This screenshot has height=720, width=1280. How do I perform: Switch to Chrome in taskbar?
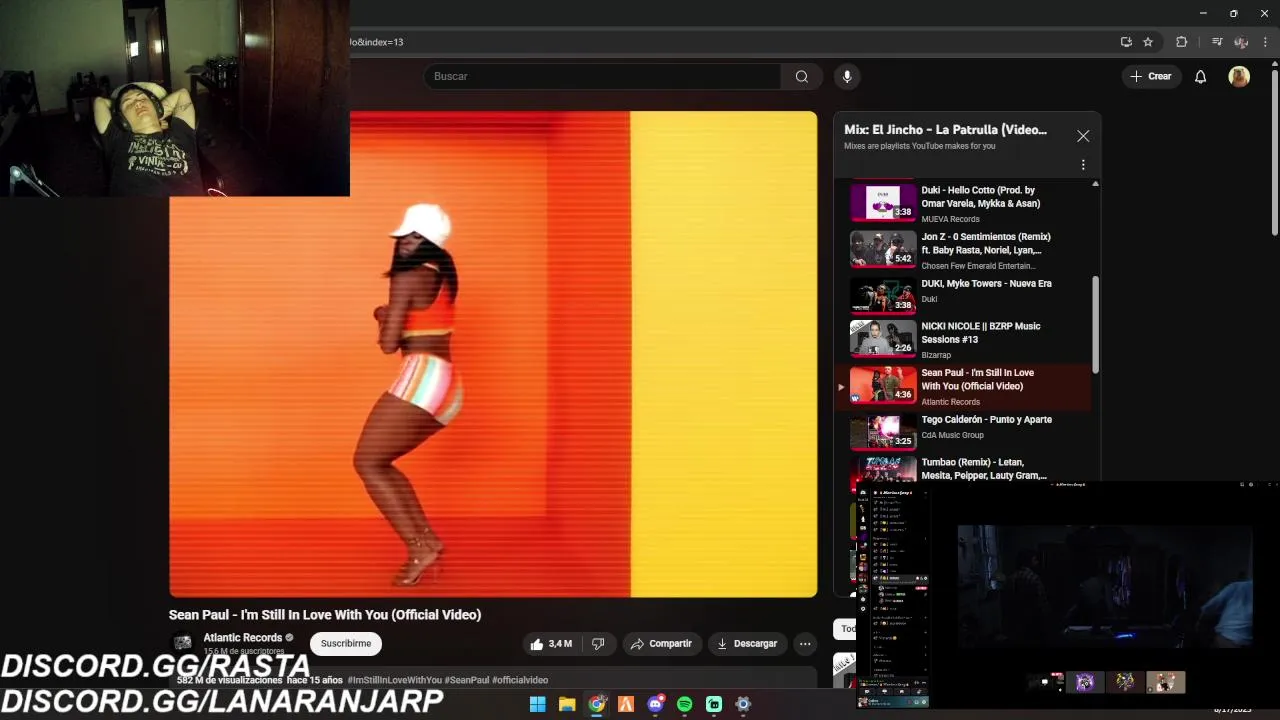[x=597, y=704]
